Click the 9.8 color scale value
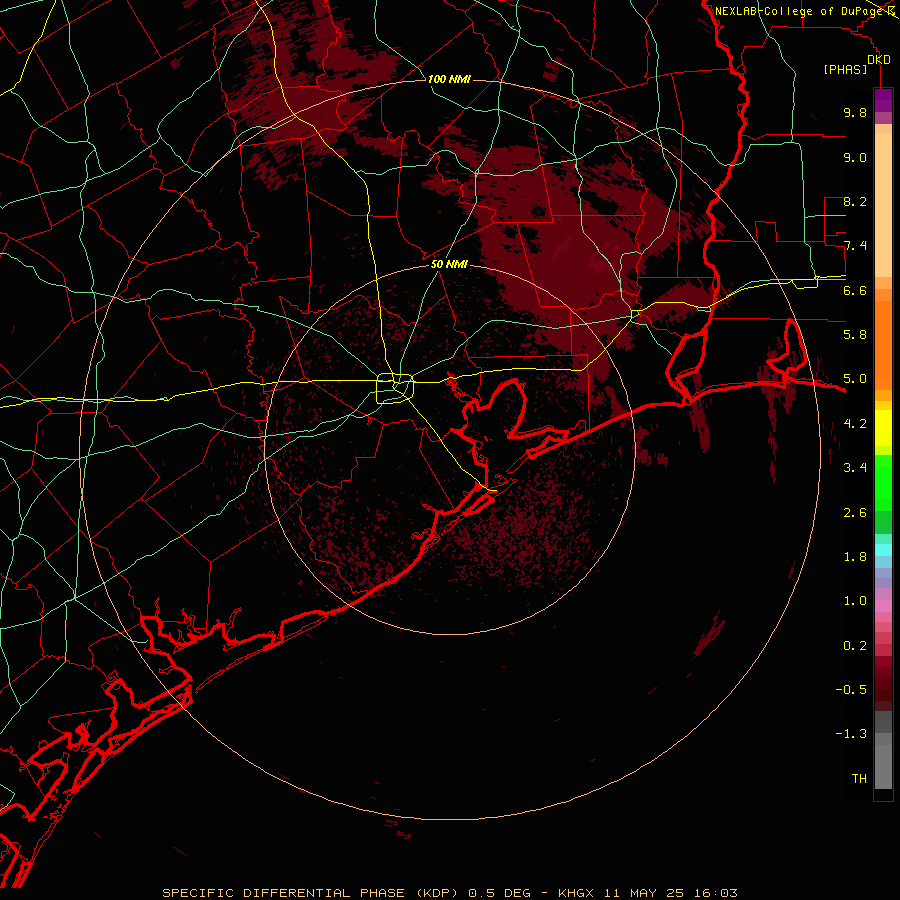This screenshot has height=900, width=900. coord(855,112)
